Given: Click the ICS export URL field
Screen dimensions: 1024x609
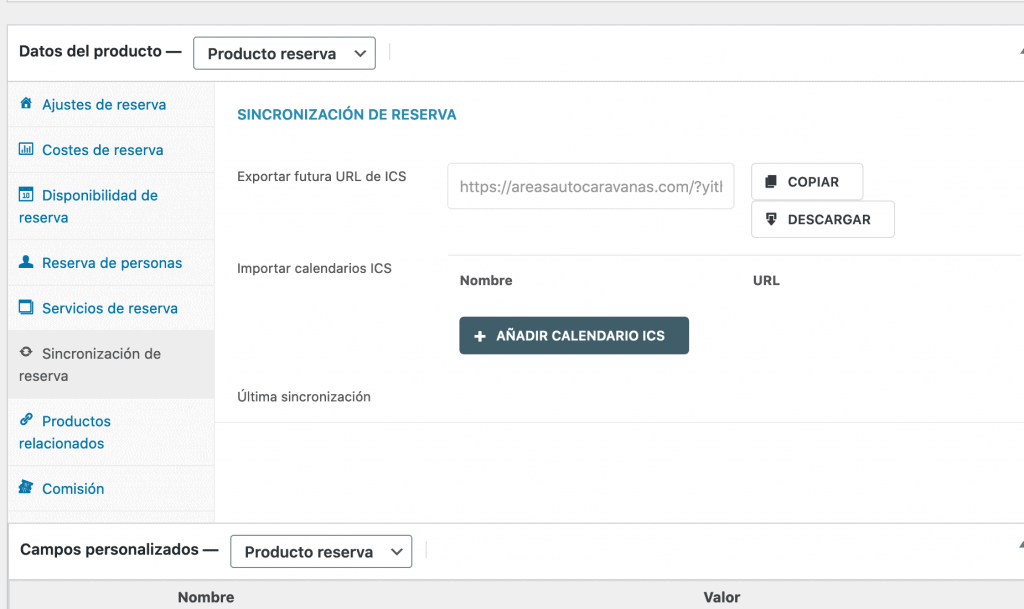Looking at the screenshot, I should 591,187.
